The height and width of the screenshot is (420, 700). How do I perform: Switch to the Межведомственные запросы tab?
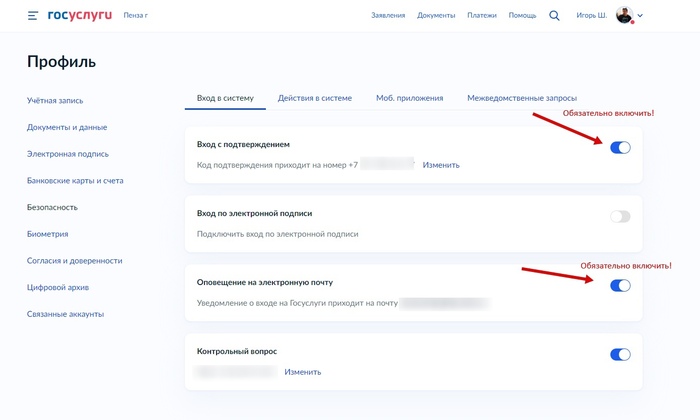pos(522,98)
